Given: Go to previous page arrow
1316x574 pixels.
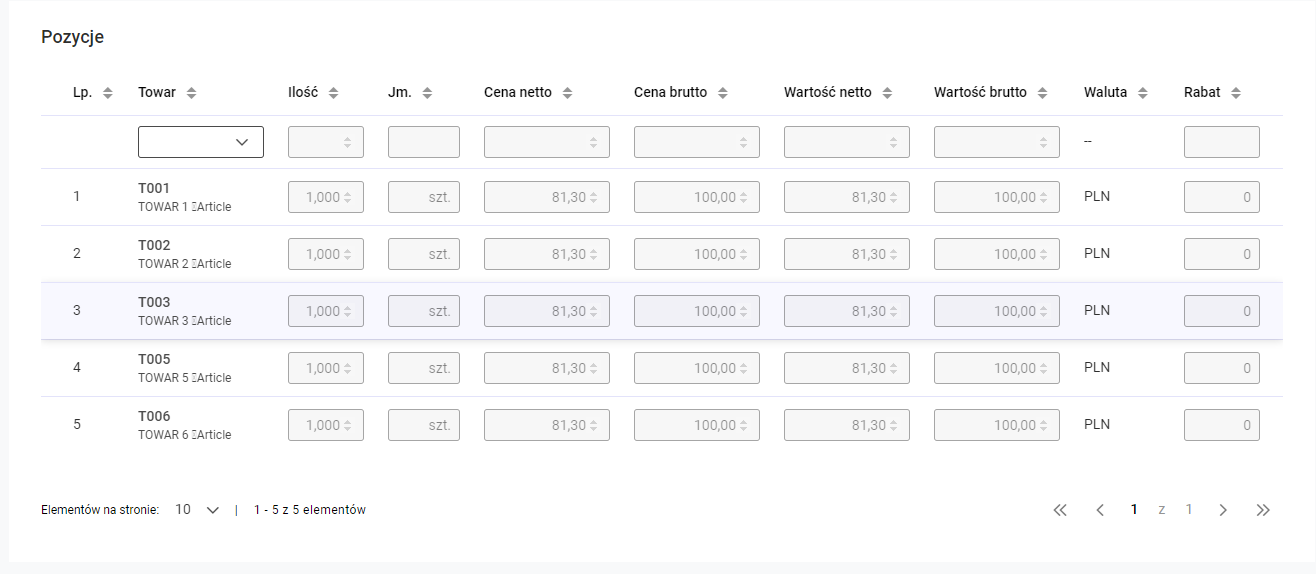Looking at the screenshot, I should [1100, 510].
